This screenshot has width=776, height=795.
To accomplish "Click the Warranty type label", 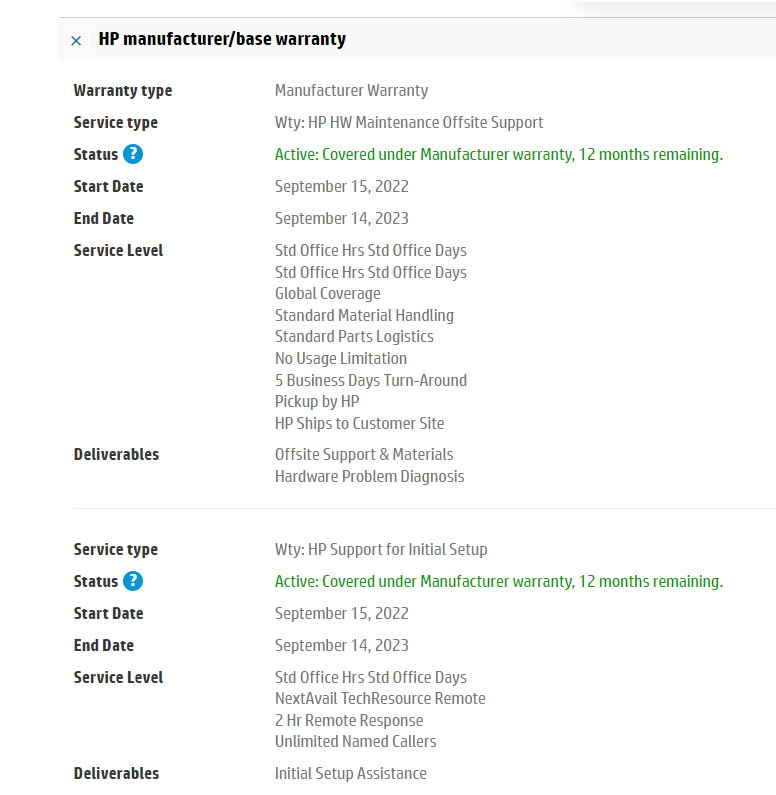I will point(122,90).
